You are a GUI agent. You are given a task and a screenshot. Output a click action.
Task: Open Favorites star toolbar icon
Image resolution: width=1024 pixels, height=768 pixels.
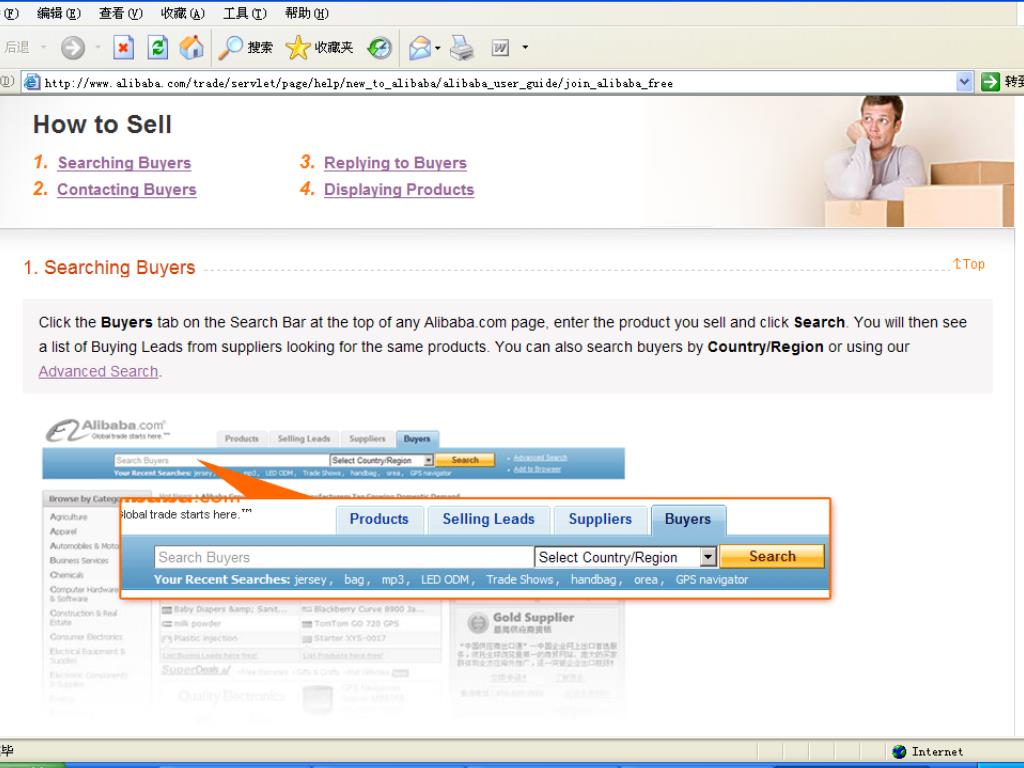298,48
